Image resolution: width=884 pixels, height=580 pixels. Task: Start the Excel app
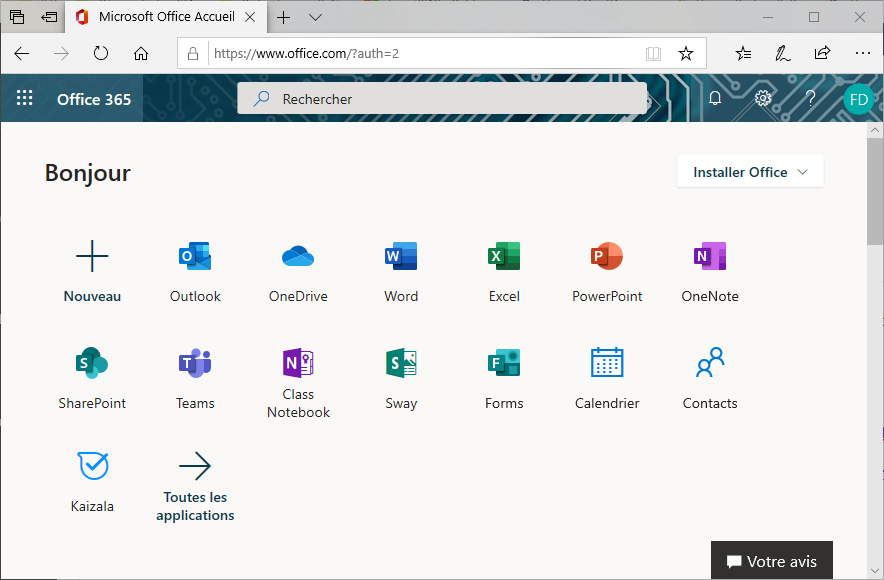[504, 272]
